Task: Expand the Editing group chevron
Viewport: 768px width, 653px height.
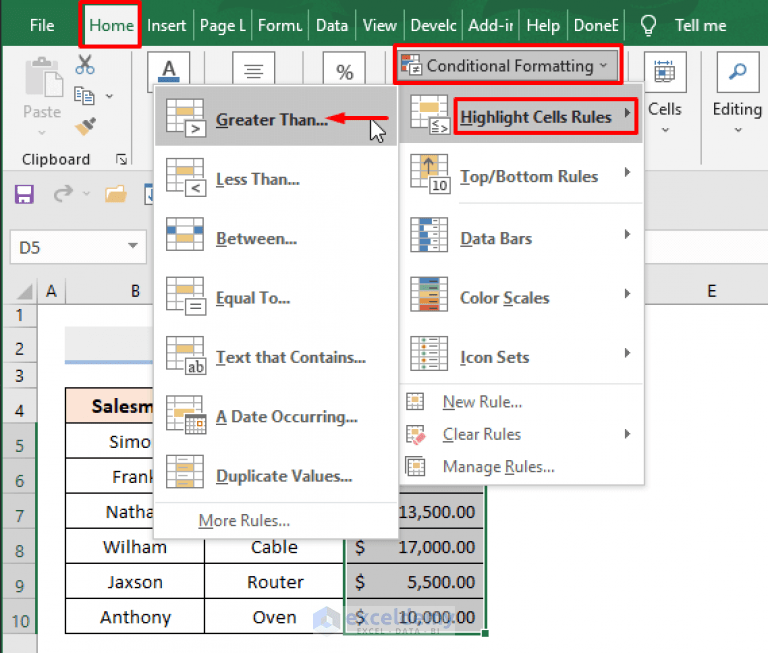Action: coord(738,130)
